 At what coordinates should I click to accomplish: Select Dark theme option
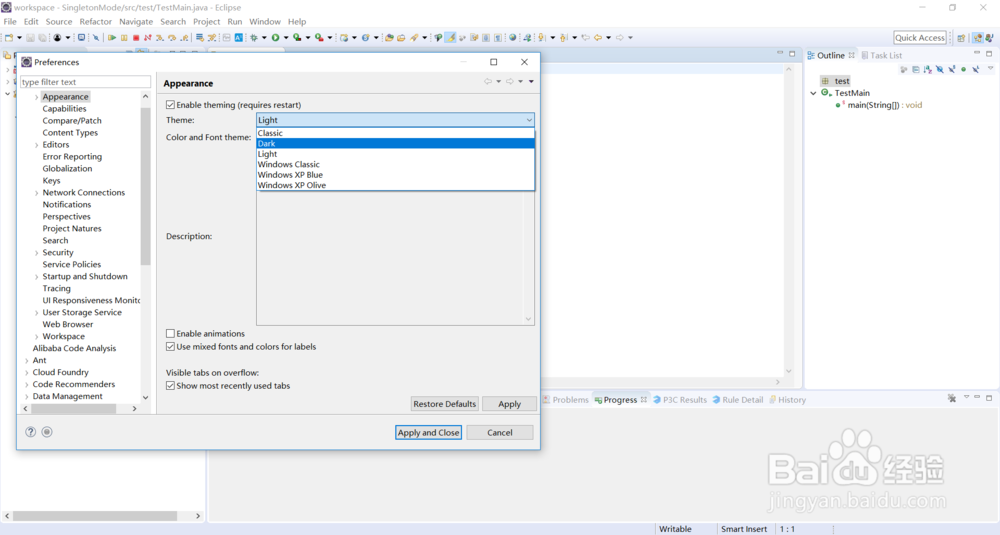point(395,143)
